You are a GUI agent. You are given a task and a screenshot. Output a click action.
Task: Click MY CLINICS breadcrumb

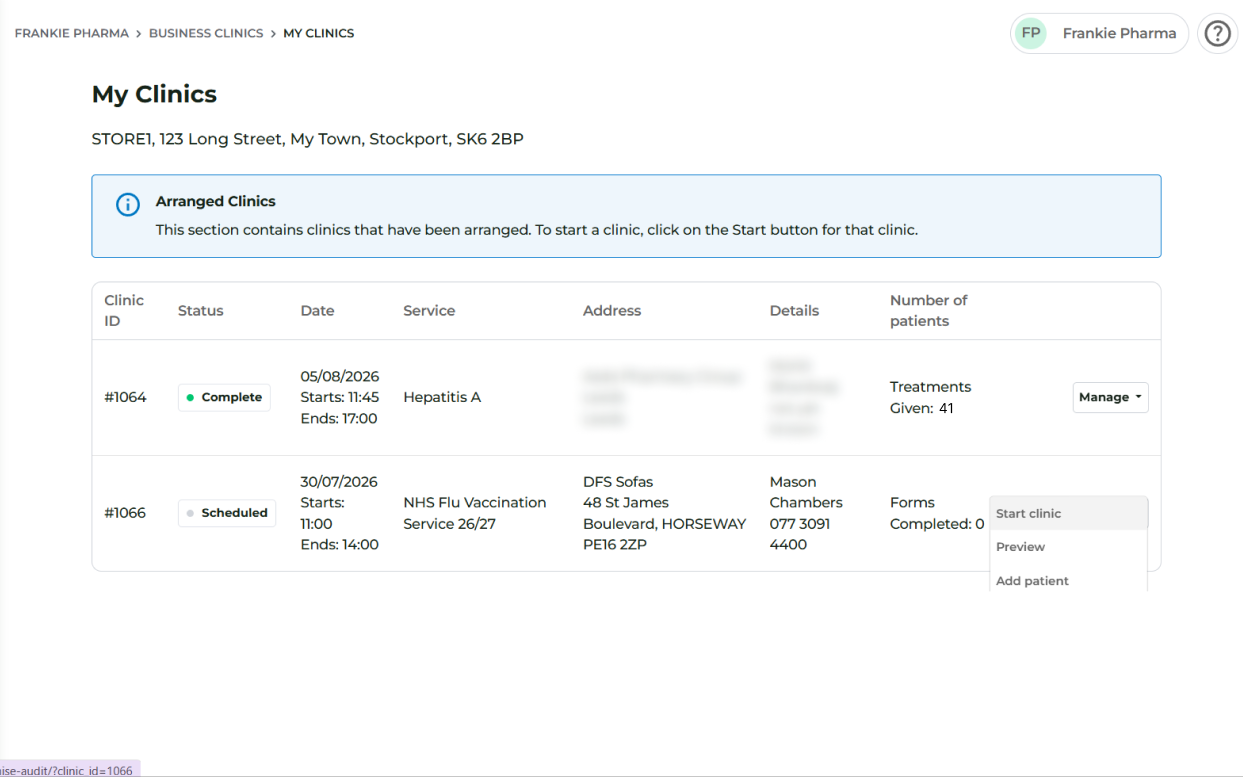pyautogui.click(x=318, y=33)
